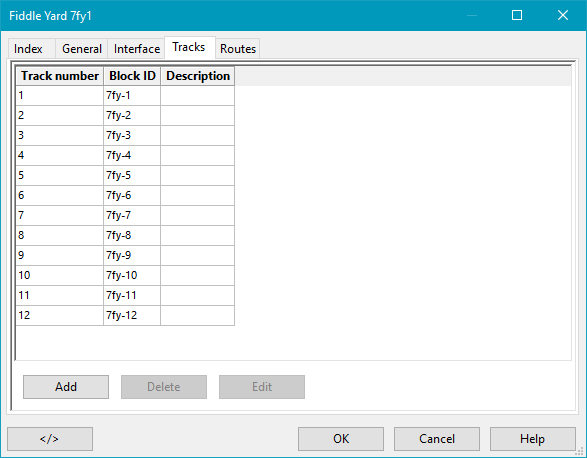
Task: Maximize the Fiddle Yard dialog window
Action: click(x=517, y=15)
